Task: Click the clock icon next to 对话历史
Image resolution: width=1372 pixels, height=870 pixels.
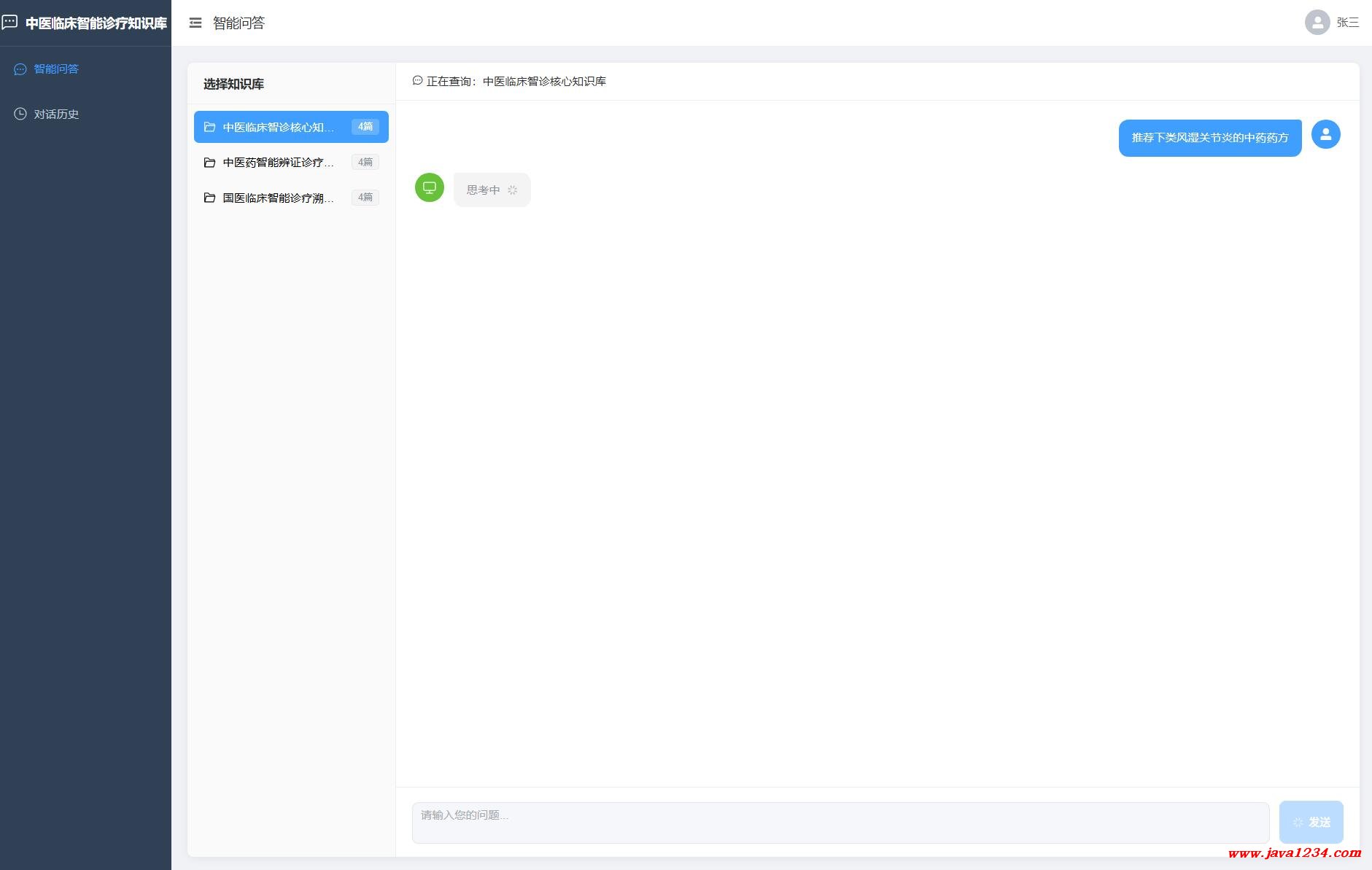Action: click(20, 114)
